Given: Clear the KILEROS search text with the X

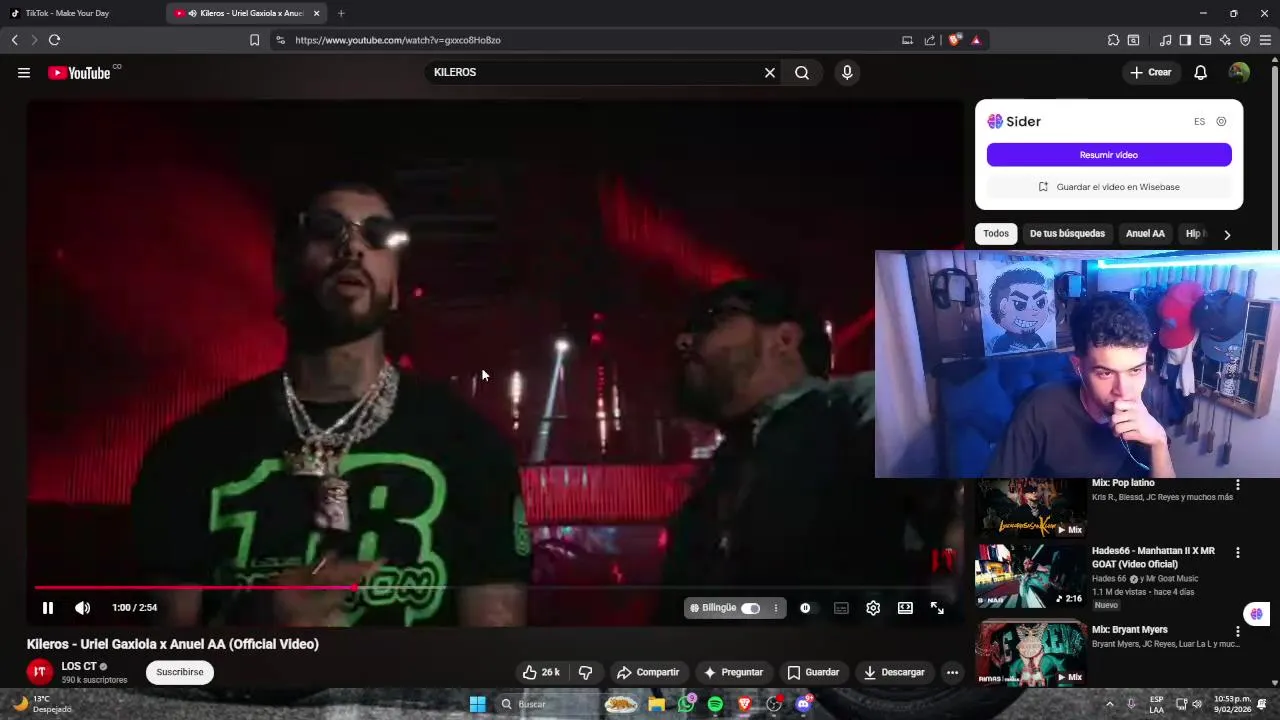Looking at the screenshot, I should pos(770,73).
